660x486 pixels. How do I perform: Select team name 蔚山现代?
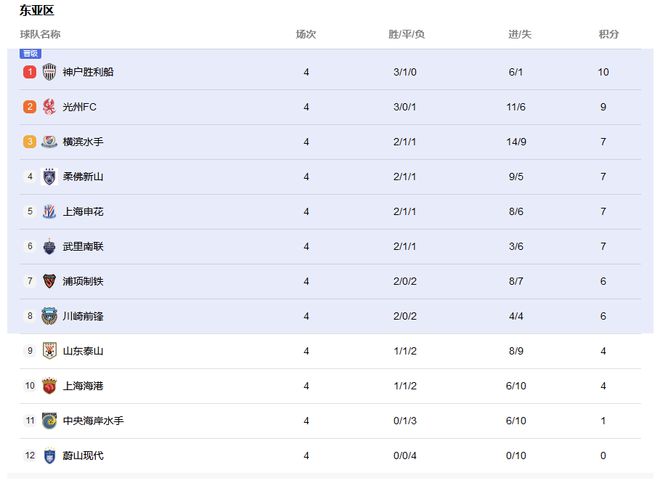[x=83, y=456]
